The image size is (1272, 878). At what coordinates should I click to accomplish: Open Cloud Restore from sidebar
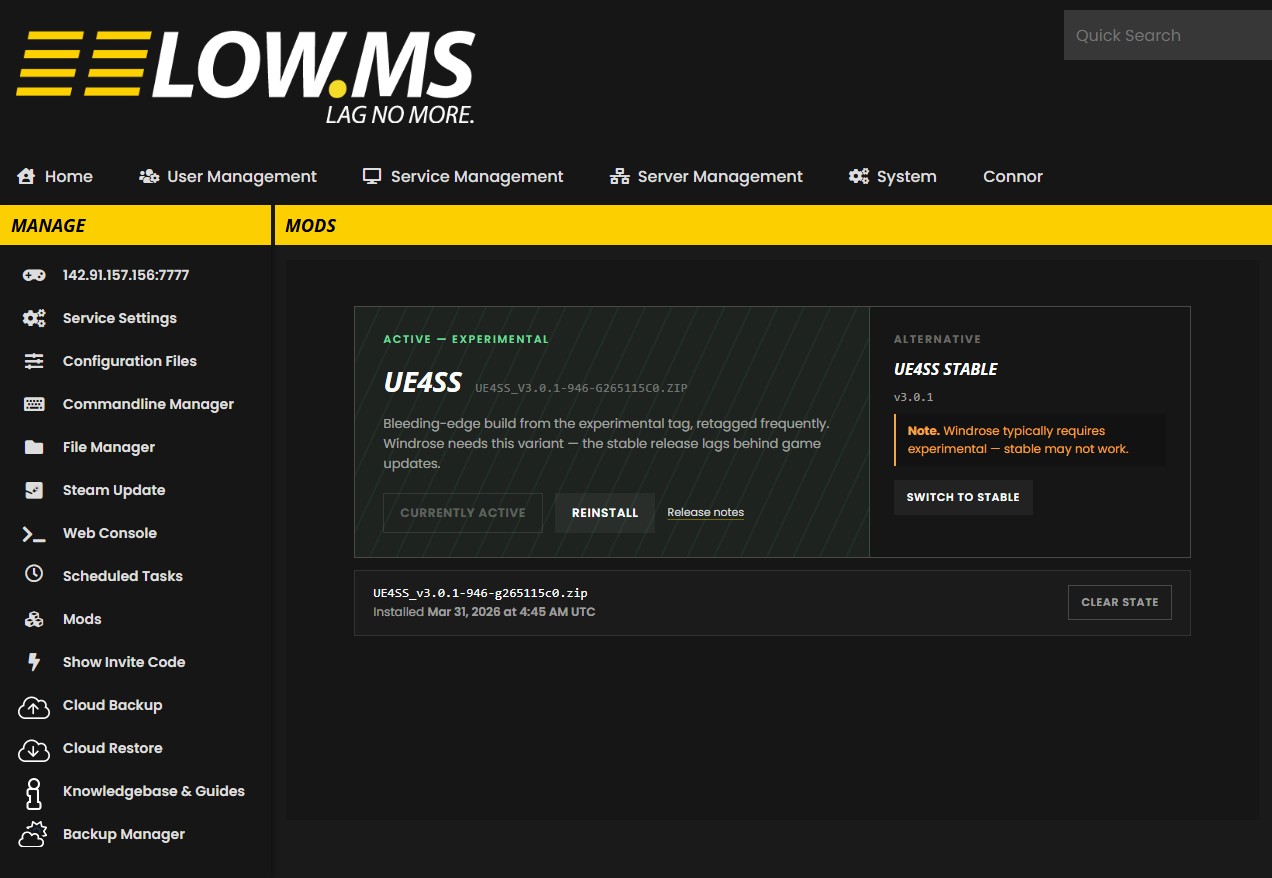pos(112,748)
